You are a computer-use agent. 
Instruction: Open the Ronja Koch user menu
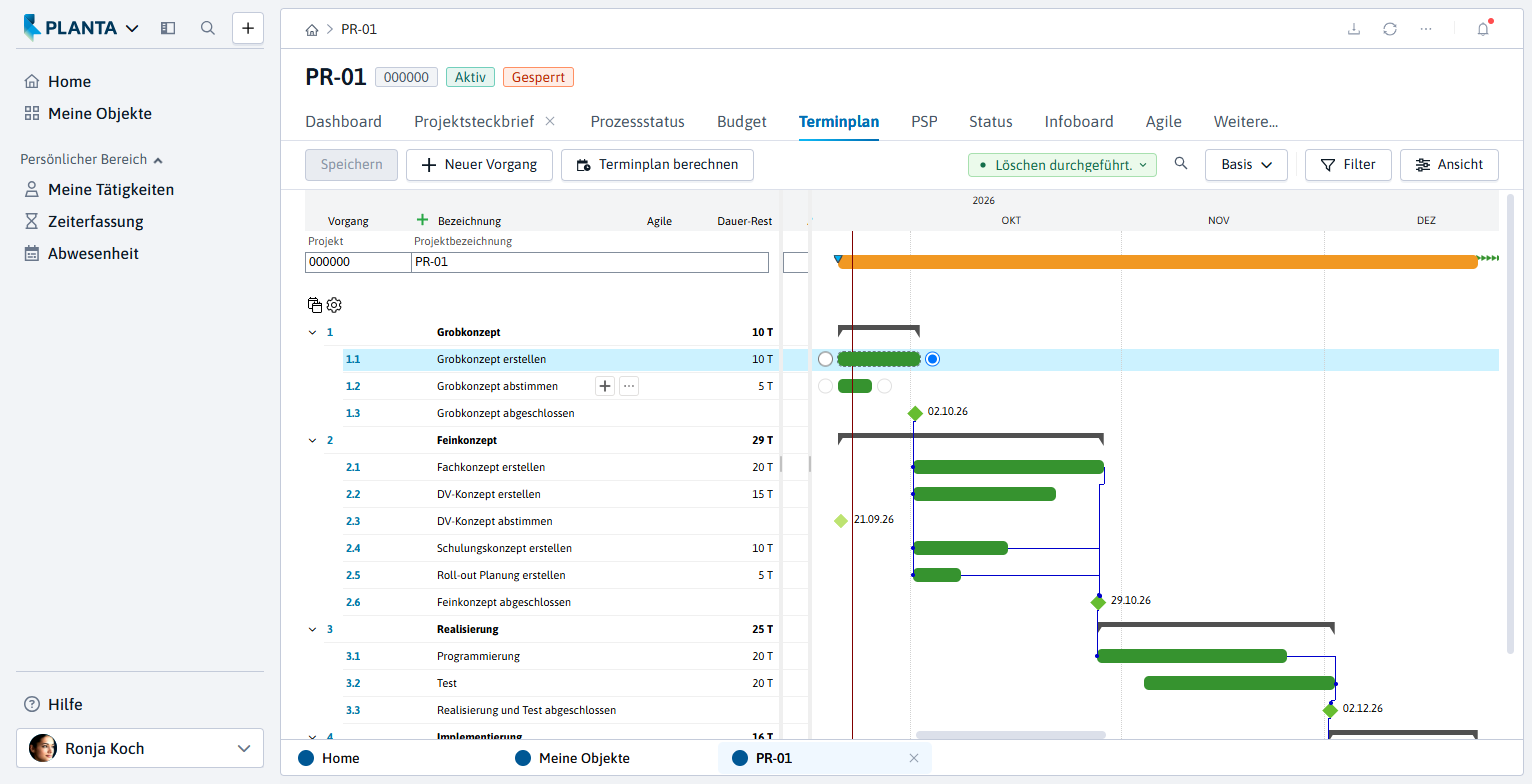(140, 748)
